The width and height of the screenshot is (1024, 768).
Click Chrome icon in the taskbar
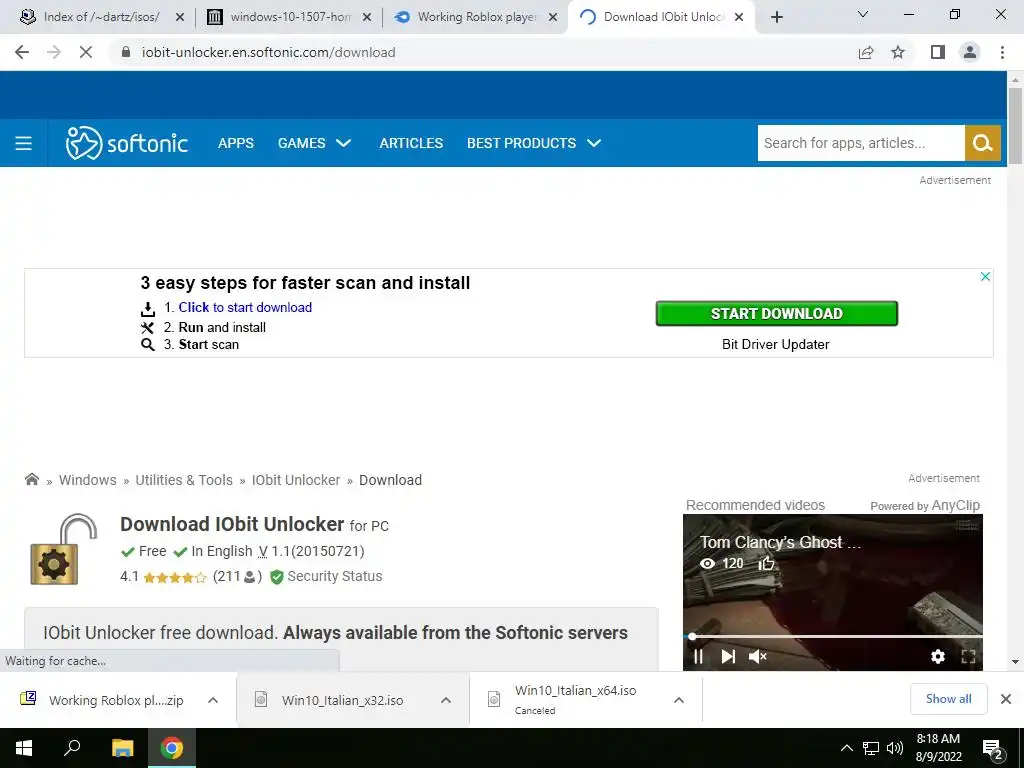pos(172,748)
